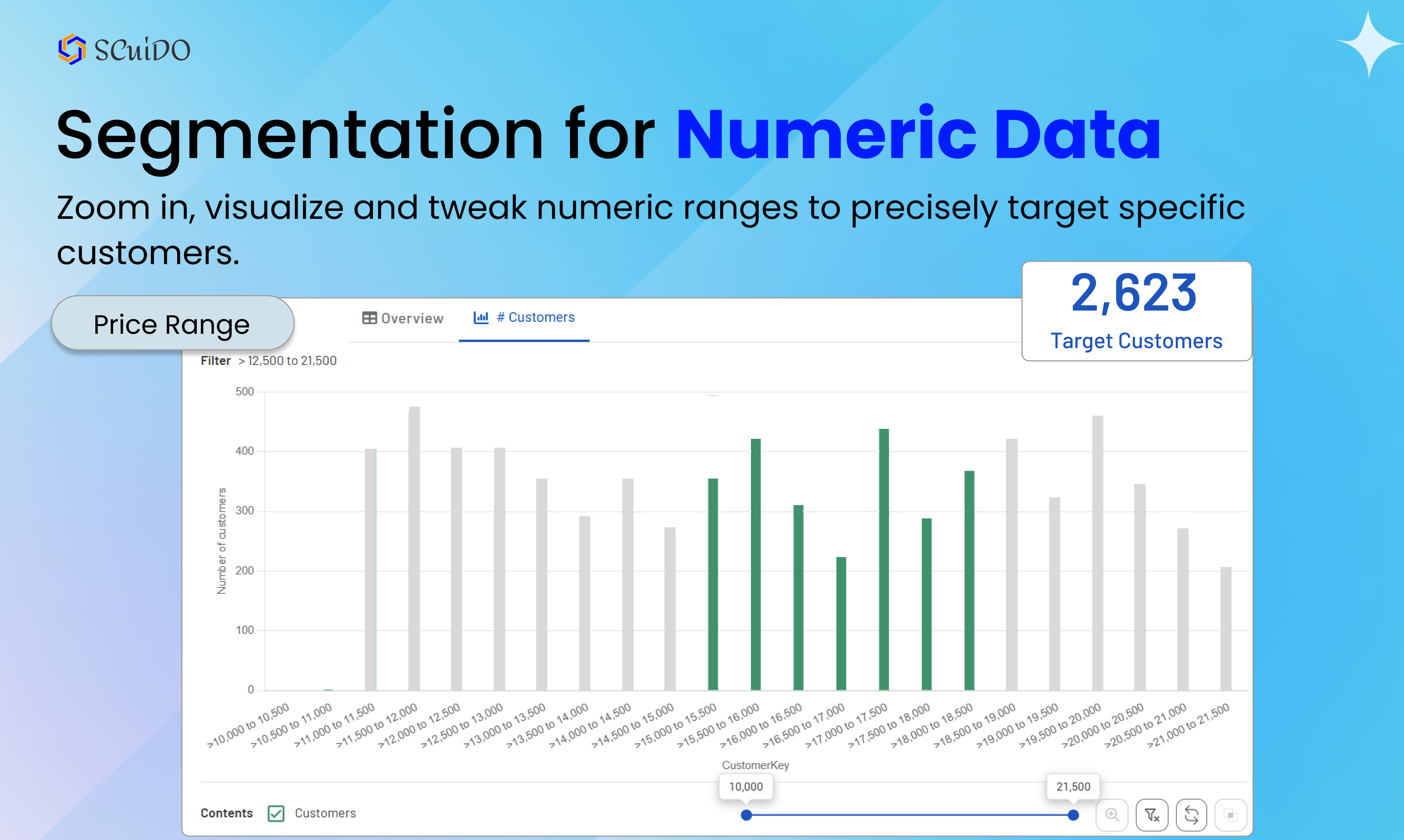Uncheck the Customers contents checkbox

[276, 813]
